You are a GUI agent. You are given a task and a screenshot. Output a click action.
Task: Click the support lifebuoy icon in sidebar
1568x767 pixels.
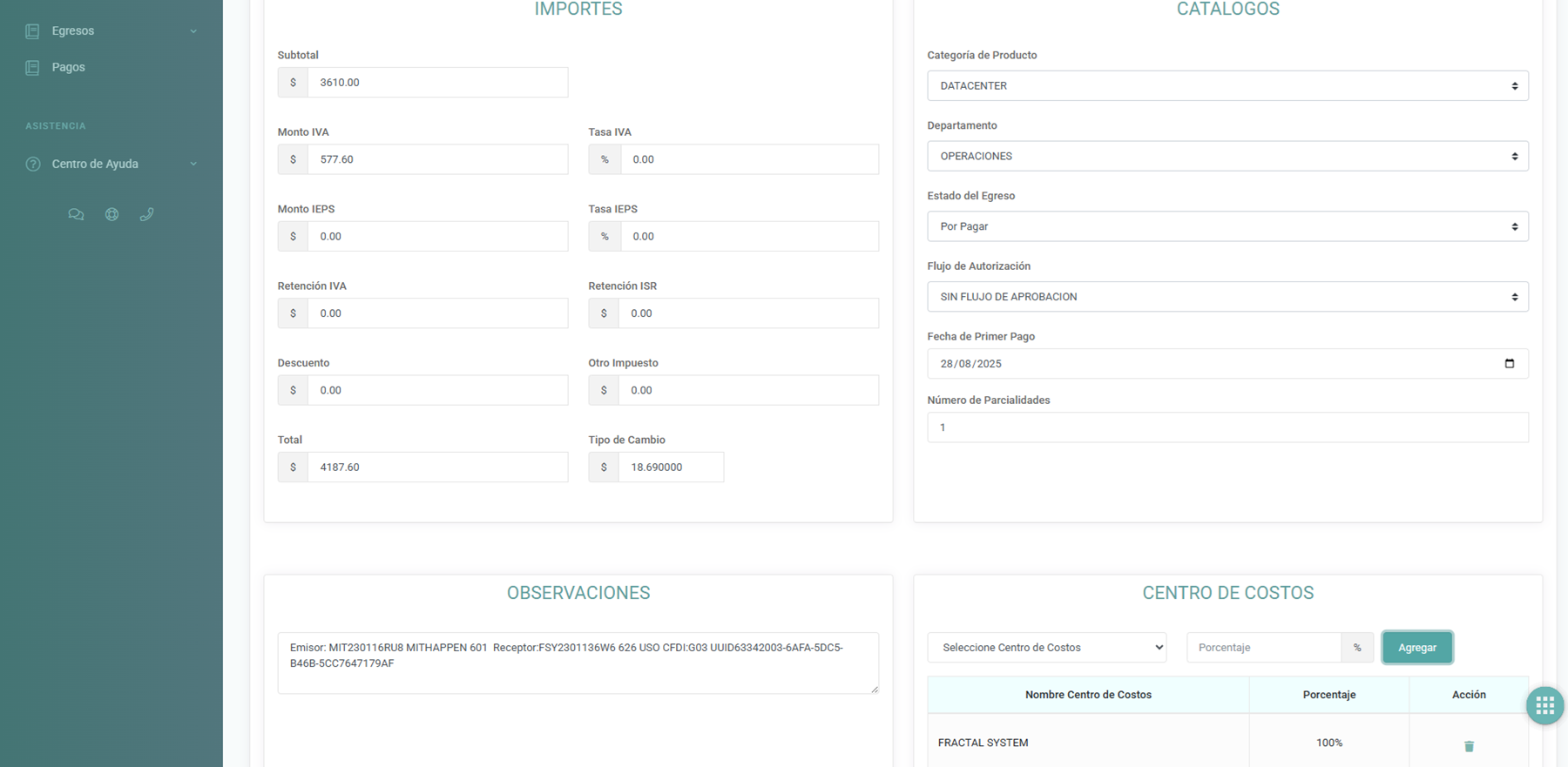[x=112, y=214]
